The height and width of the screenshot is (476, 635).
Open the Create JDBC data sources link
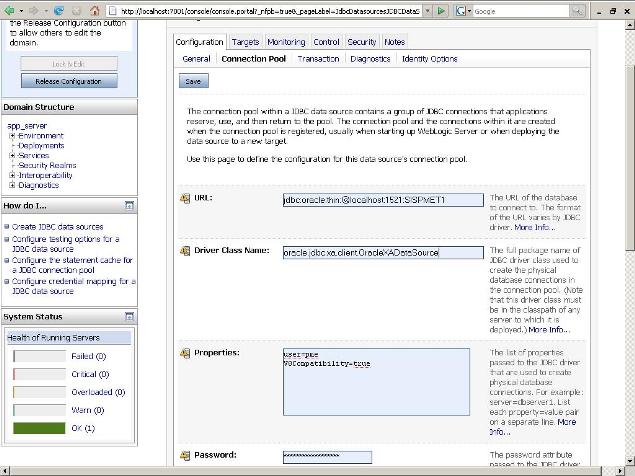(59, 227)
